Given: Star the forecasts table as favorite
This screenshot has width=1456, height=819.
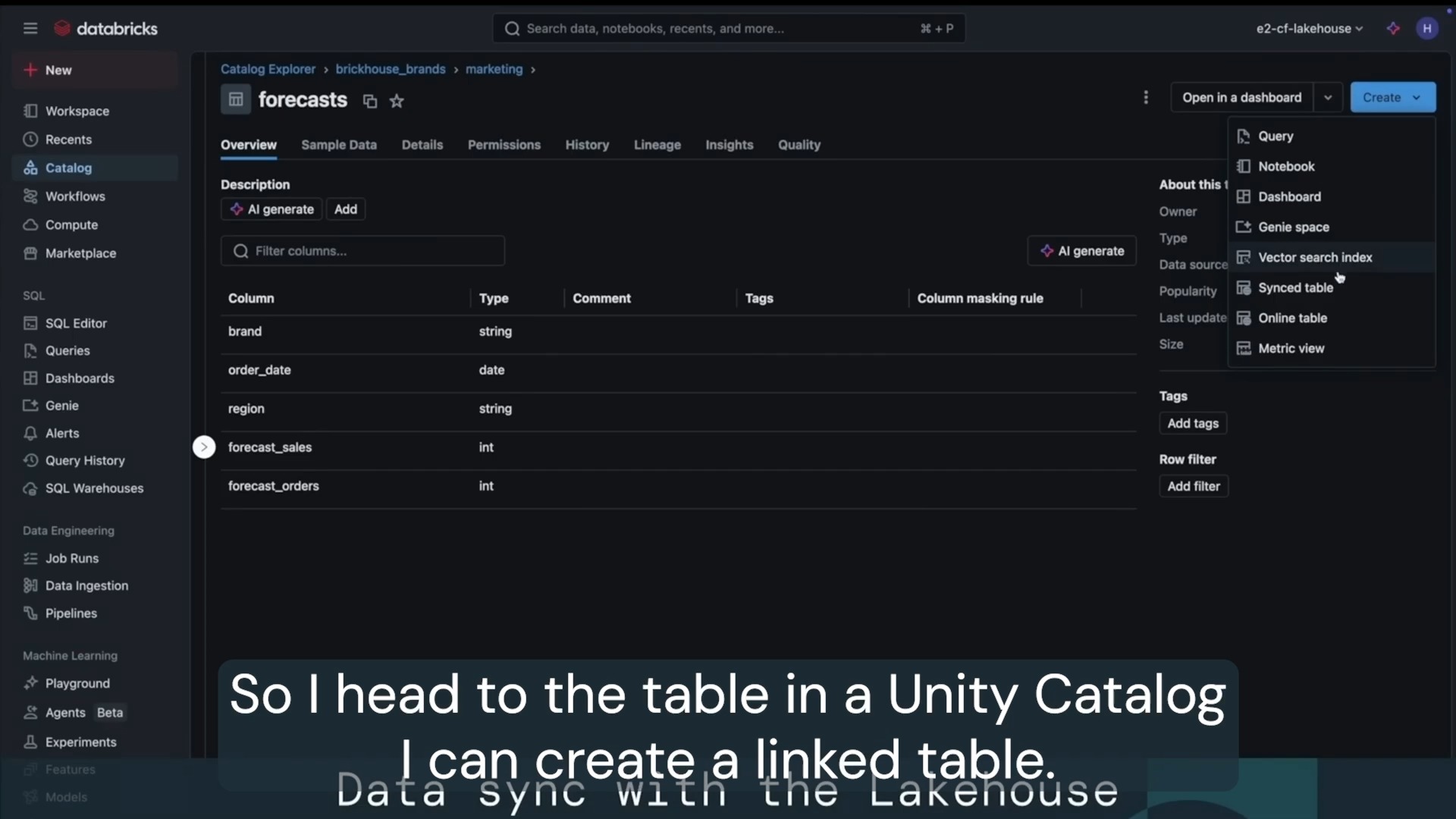Looking at the screenshot, I should [397, 101].
